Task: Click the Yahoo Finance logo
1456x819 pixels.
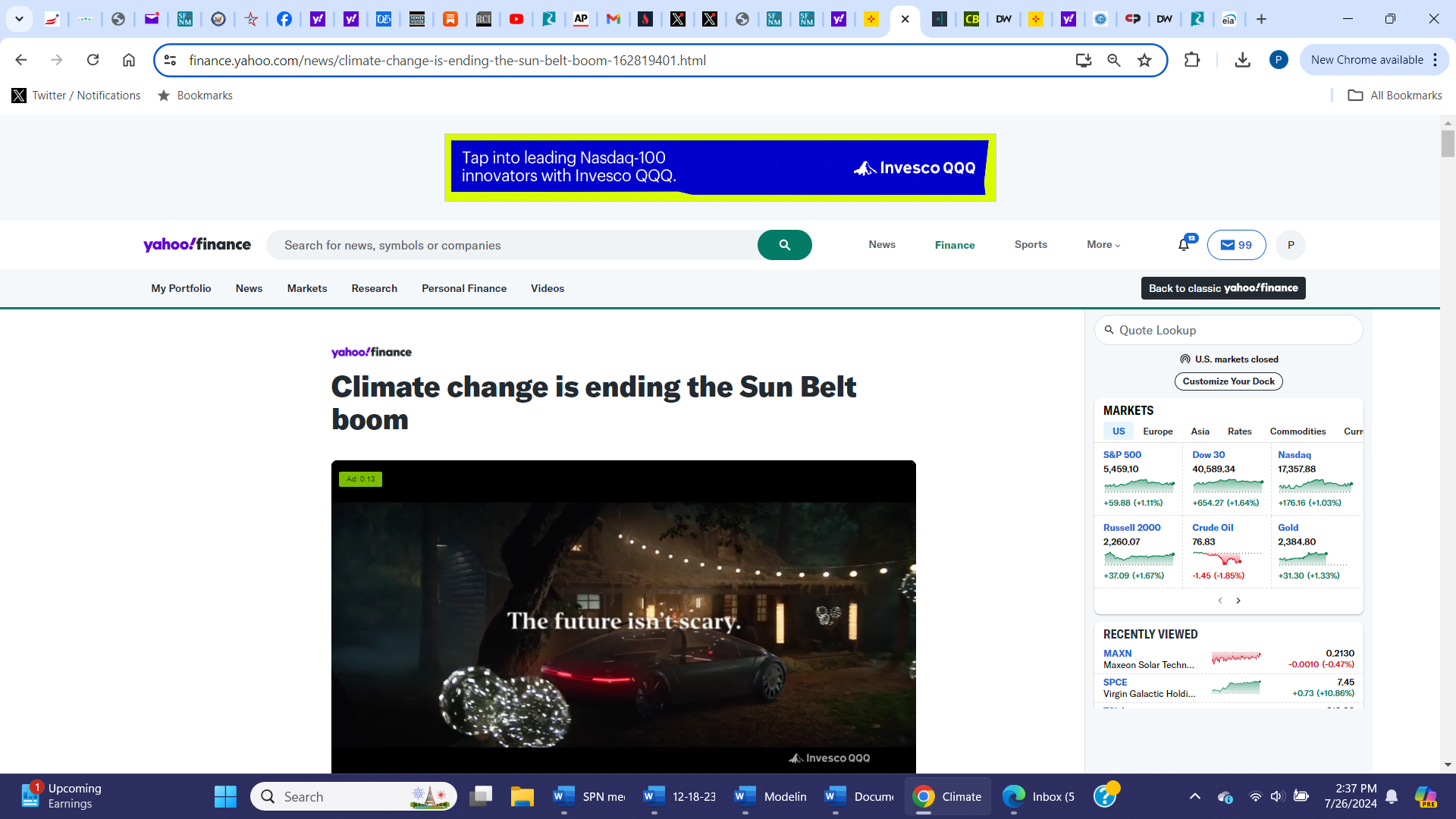Action: pos(197,244)
